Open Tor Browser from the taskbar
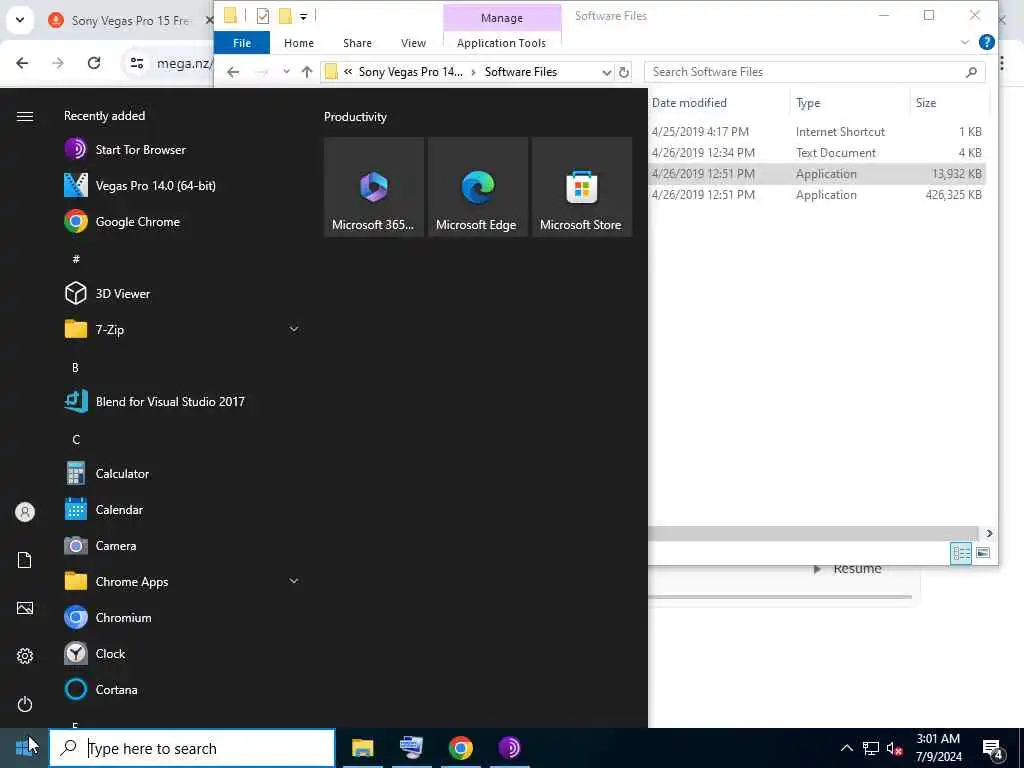Screen dimensions: 1024x768 pyautogui.click(x=509, y=748)
